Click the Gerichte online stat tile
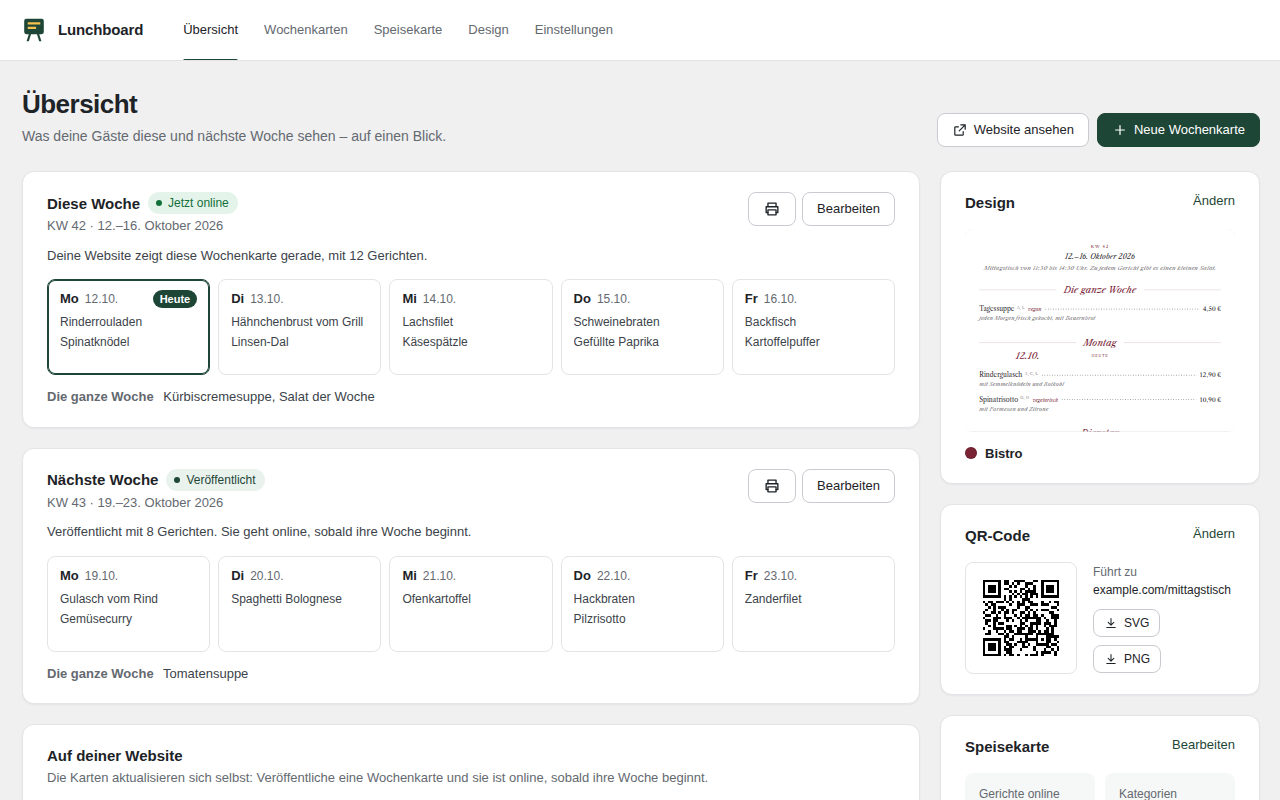 pos(1030,787)
